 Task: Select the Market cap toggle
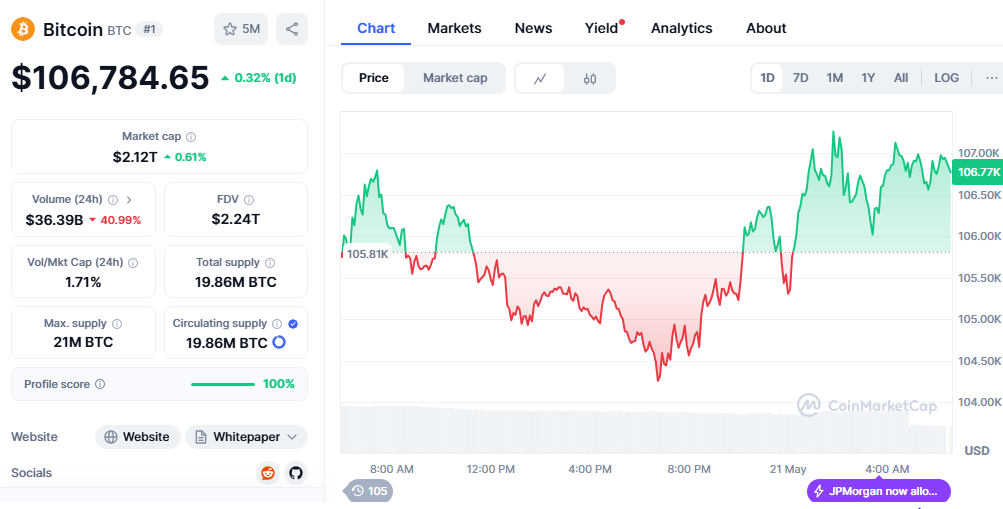[455, 78]
